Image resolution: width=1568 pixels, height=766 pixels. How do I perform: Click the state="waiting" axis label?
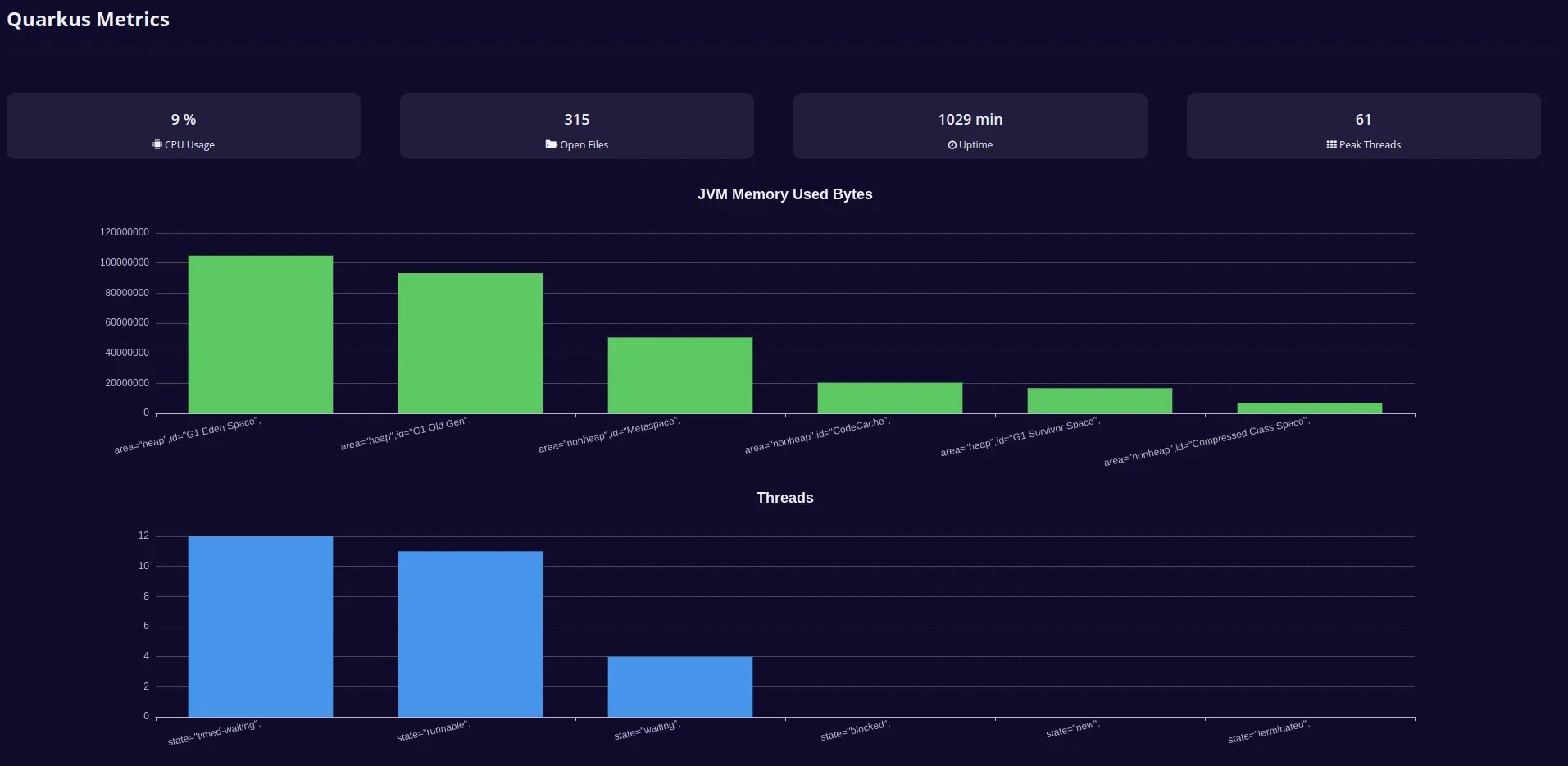click(648, 730)
